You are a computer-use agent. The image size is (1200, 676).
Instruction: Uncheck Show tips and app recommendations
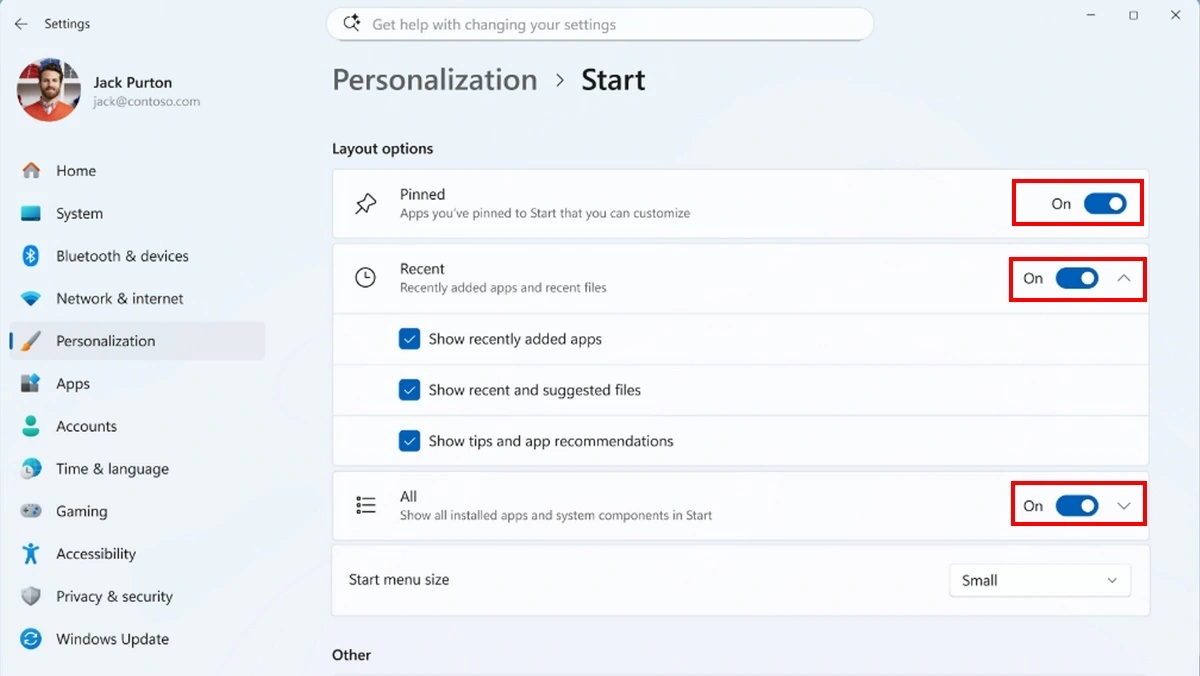[409, 441]
